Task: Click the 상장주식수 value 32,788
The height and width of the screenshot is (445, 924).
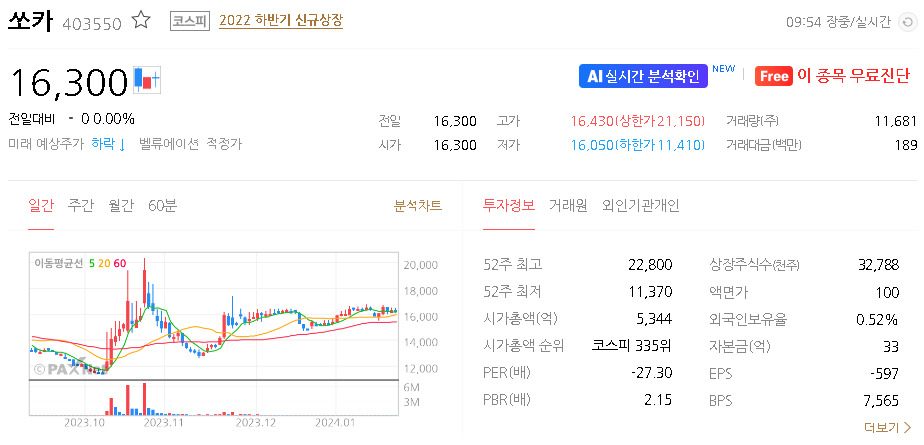Action: [879, 265]
